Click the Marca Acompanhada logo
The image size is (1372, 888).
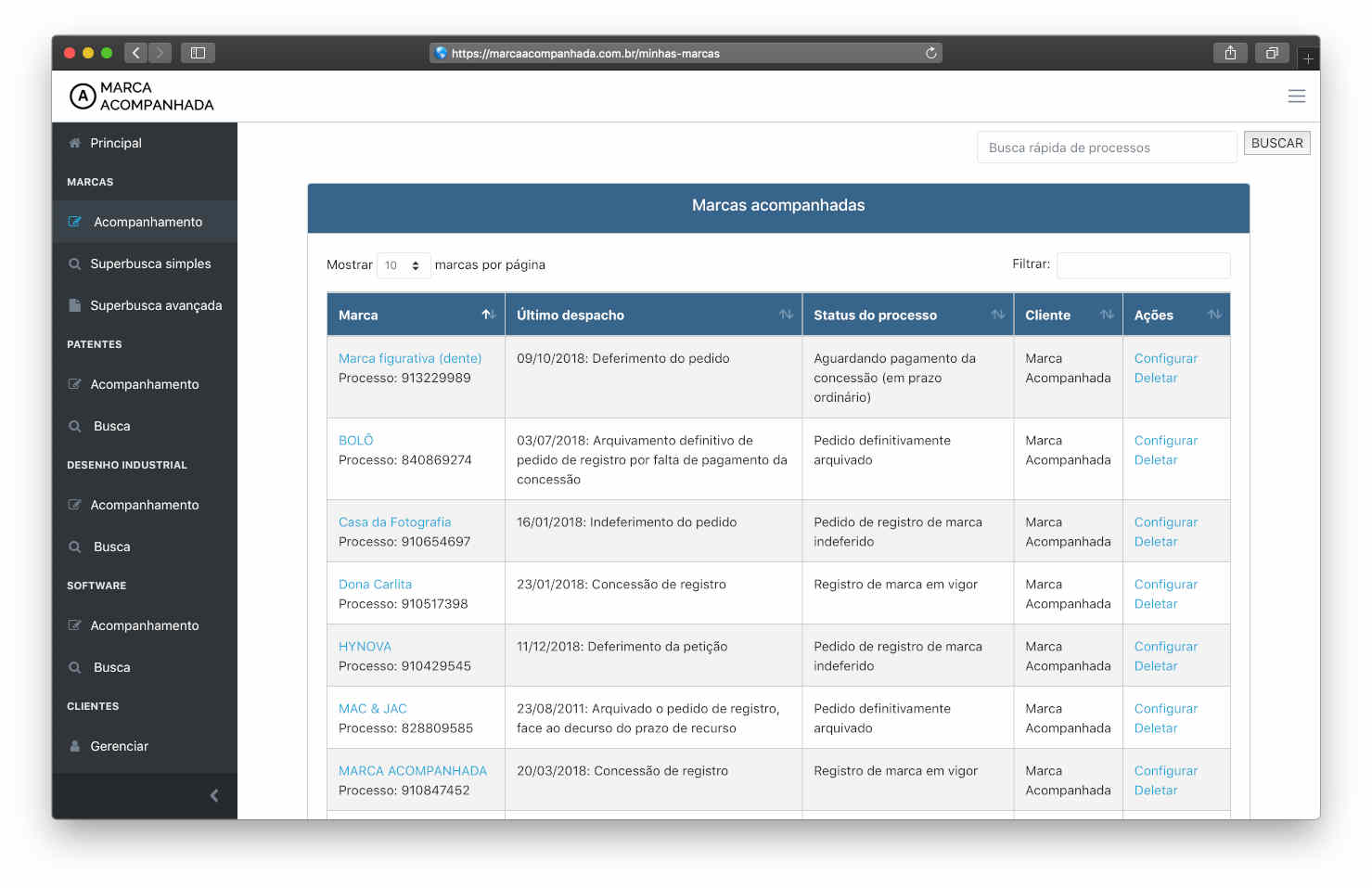pyautogui.click(x=142, y=97)
